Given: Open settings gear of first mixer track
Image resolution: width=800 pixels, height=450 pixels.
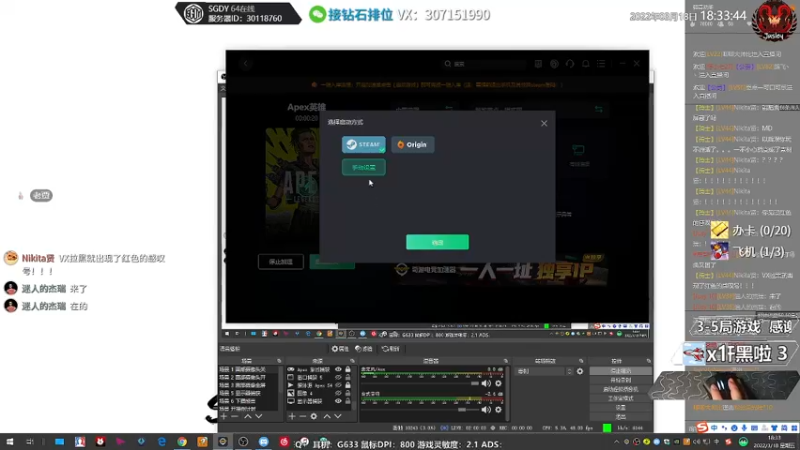Looking at the screenshot, I should 498,383.
